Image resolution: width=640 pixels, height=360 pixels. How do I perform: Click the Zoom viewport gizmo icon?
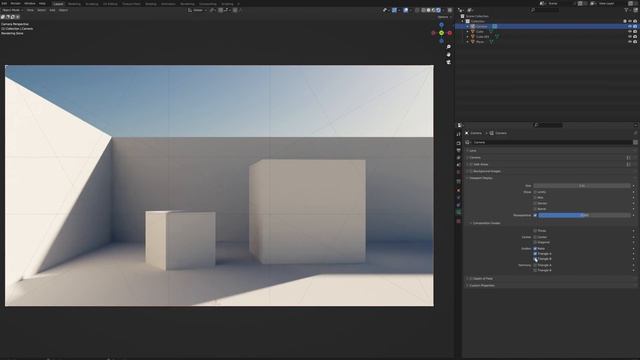pyautogui.click(x=449, y=47)
